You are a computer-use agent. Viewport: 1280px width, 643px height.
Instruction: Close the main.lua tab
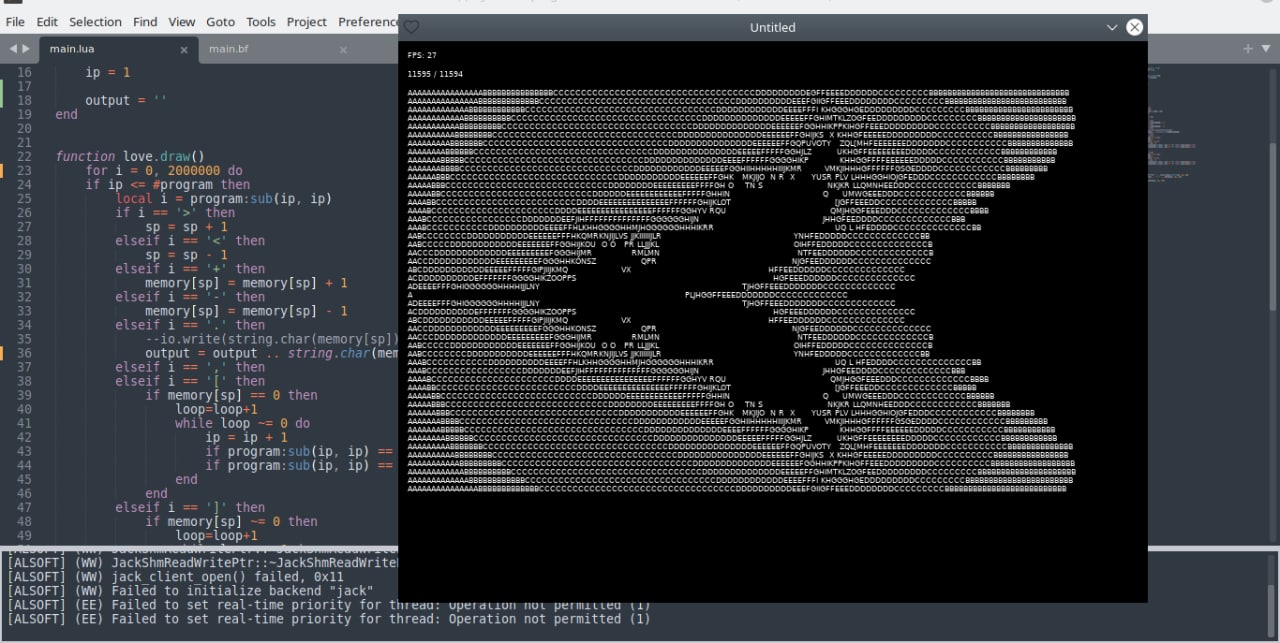(x=184, y=49)
